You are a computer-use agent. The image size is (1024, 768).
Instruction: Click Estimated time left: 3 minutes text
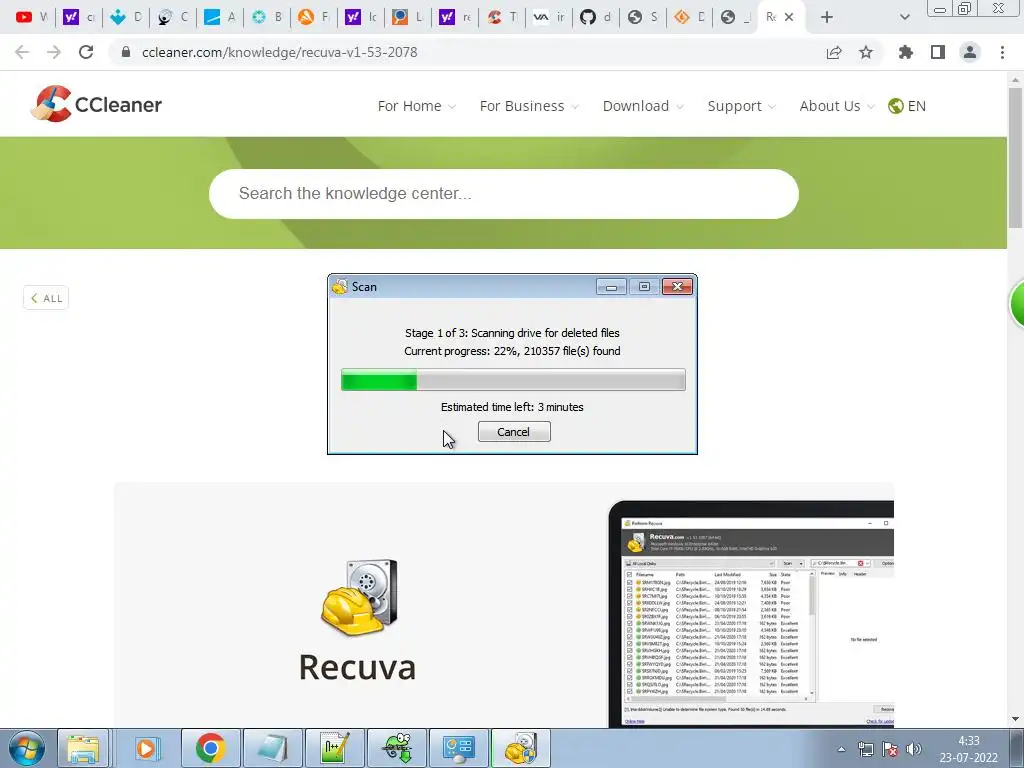click(512, 407)
